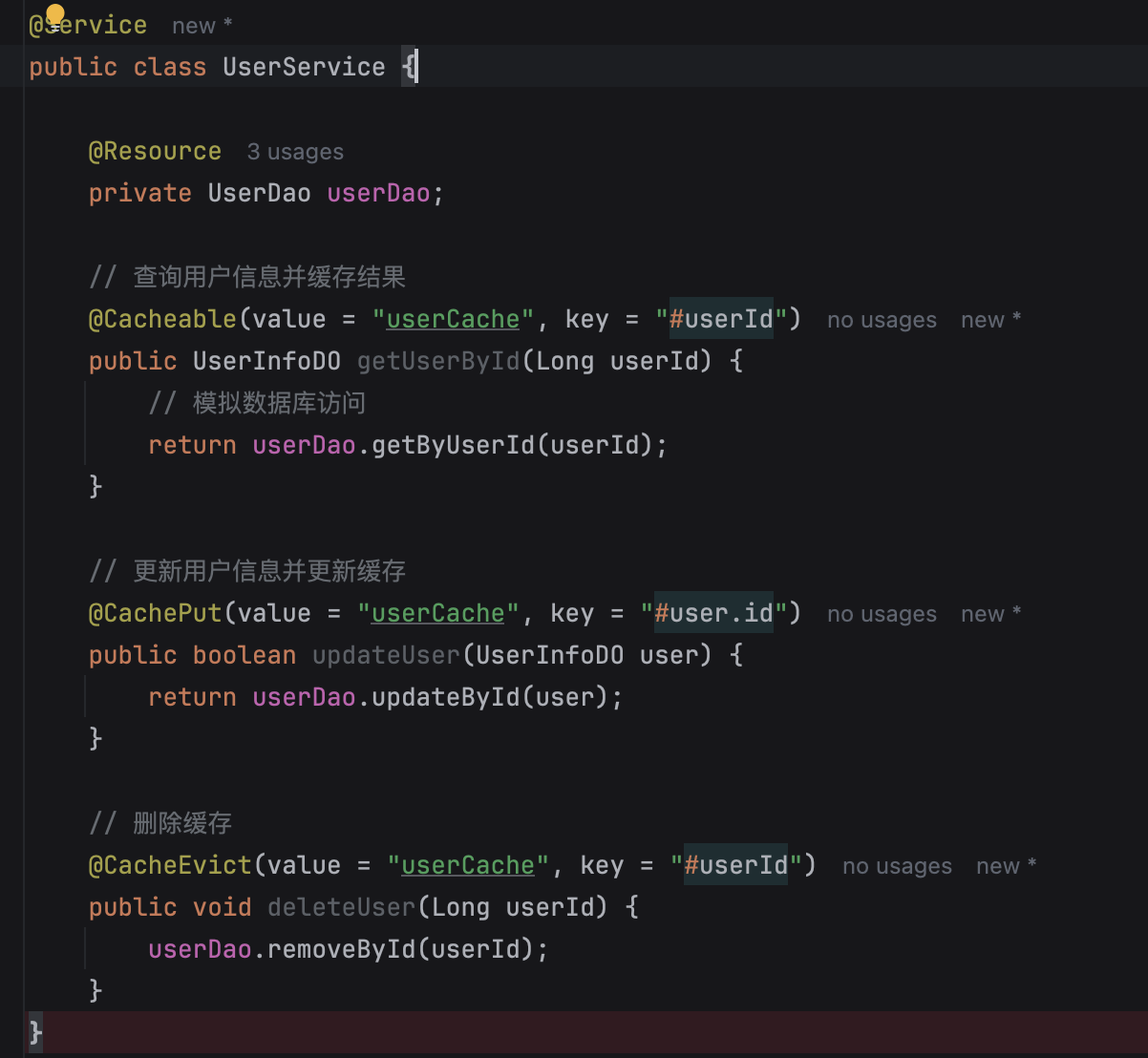Click "no usages" hint on the @CacheEvict line
Image resolution: width=1148 pixels, height=1058 pixels.
pos(896,865)
